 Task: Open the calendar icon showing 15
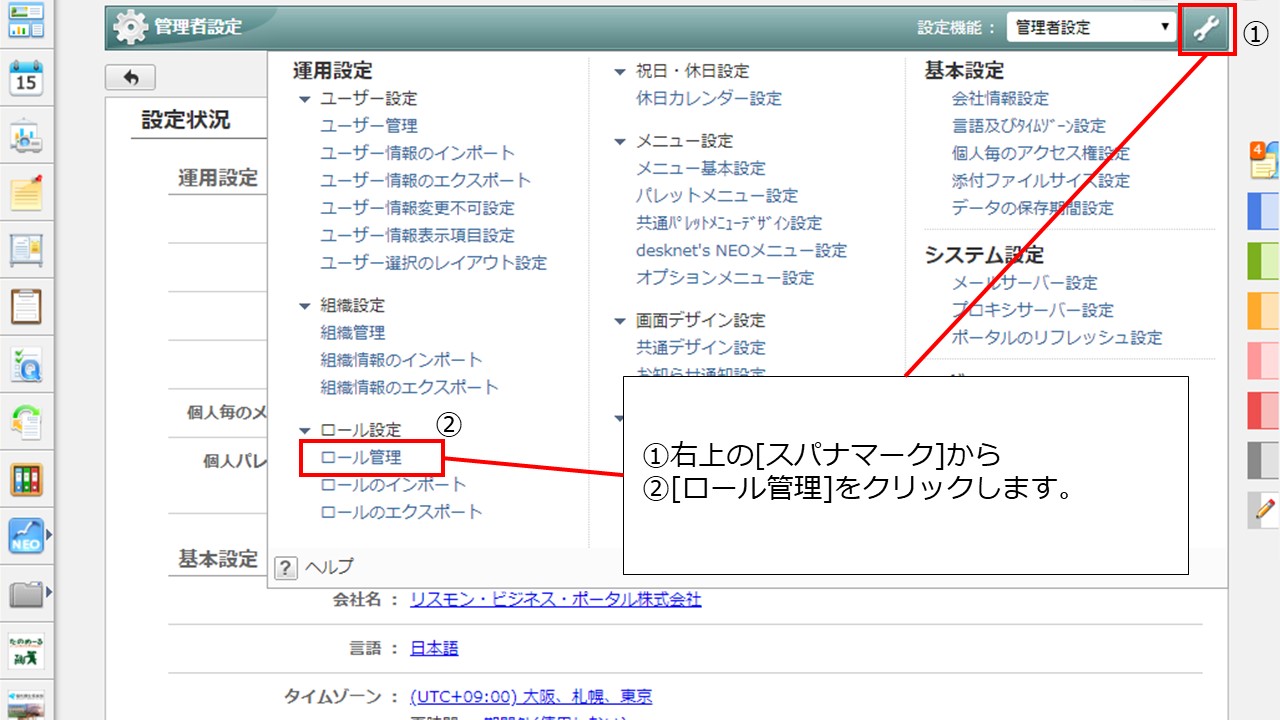pyautogui.click(x=25, y=78)
